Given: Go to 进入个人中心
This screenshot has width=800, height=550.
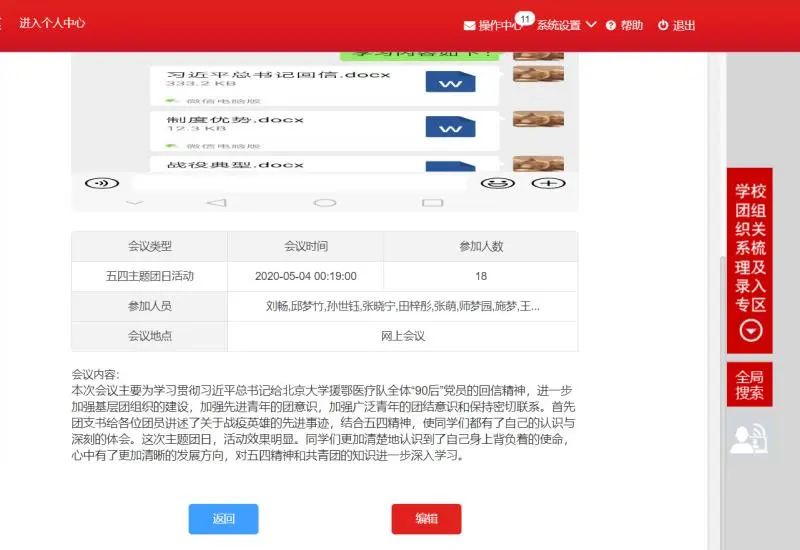Looking at the screenshot, I should point(52,23).
